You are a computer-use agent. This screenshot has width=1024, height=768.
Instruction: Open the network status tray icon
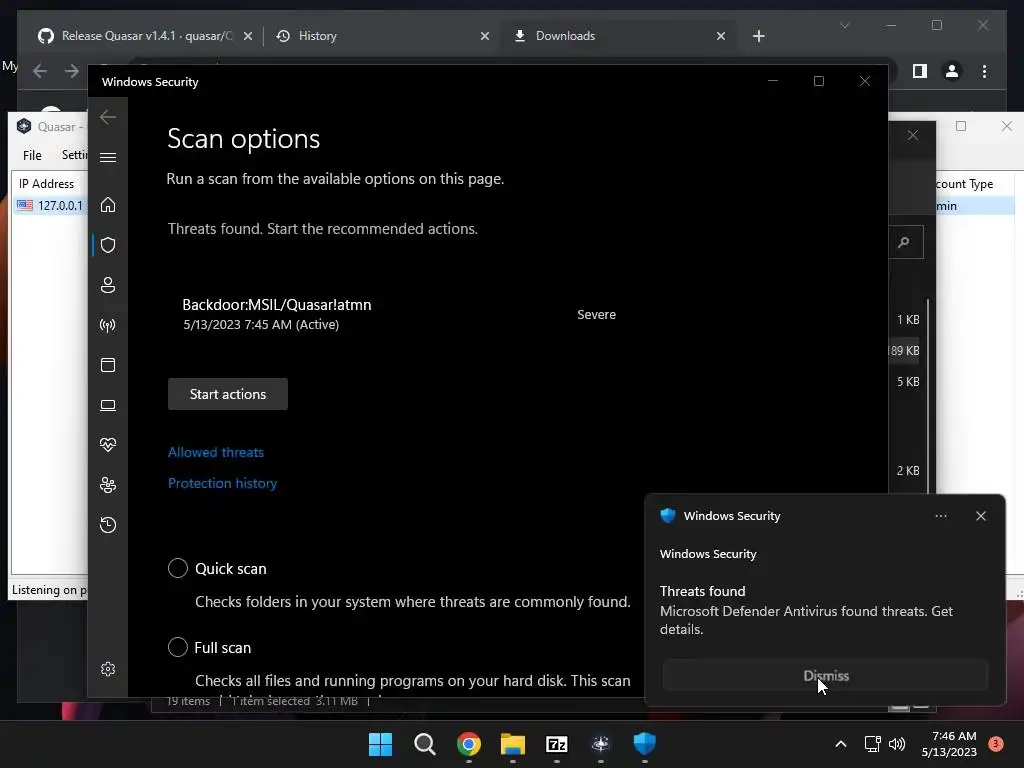click(x=872, y=744)
